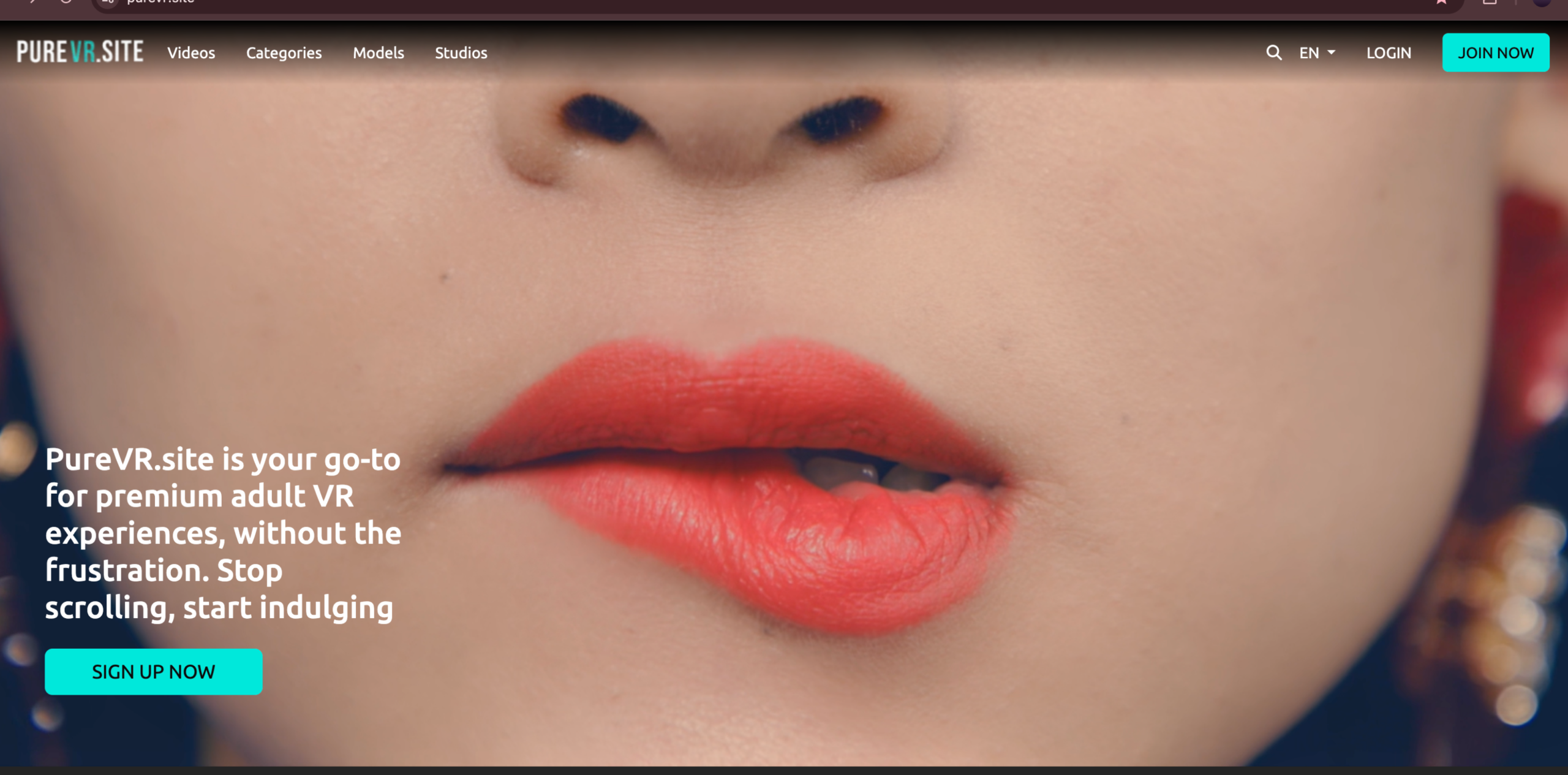
Task: Click the icon left of profile avatar
Action: coord(1490,2)
